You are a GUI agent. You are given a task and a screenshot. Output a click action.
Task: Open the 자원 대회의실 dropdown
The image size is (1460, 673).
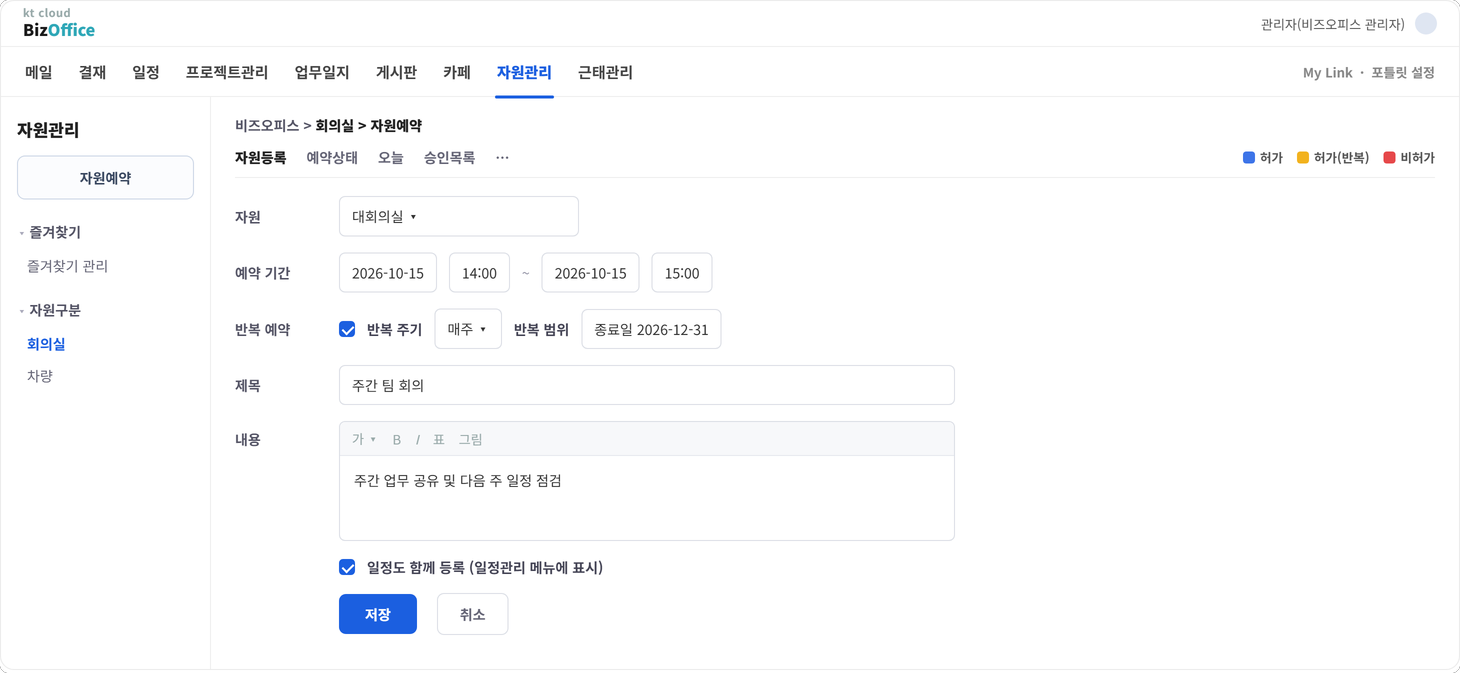click(x=459, y=216)
